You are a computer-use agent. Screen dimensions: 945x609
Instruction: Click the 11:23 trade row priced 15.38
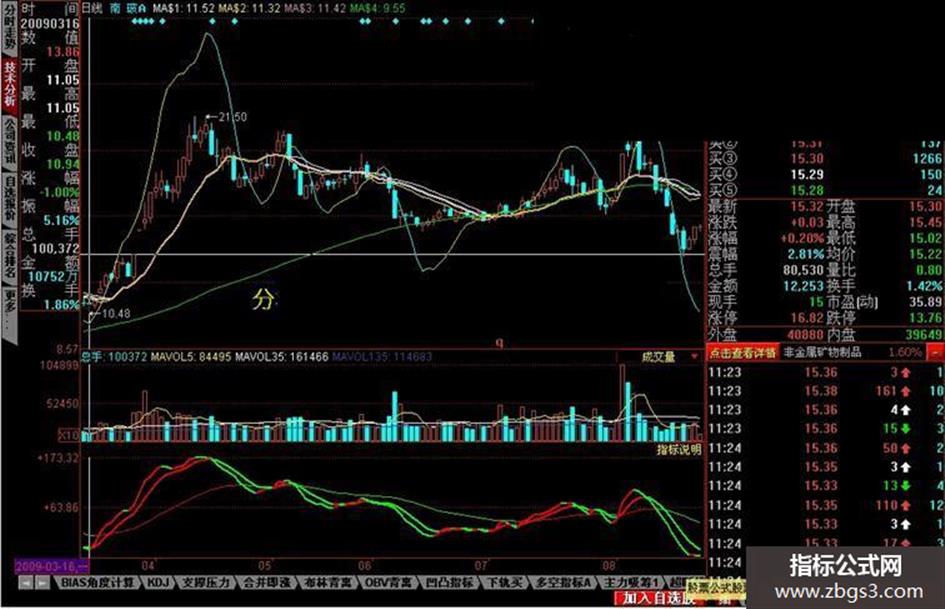pyautogui.click(x=826, y=391)
